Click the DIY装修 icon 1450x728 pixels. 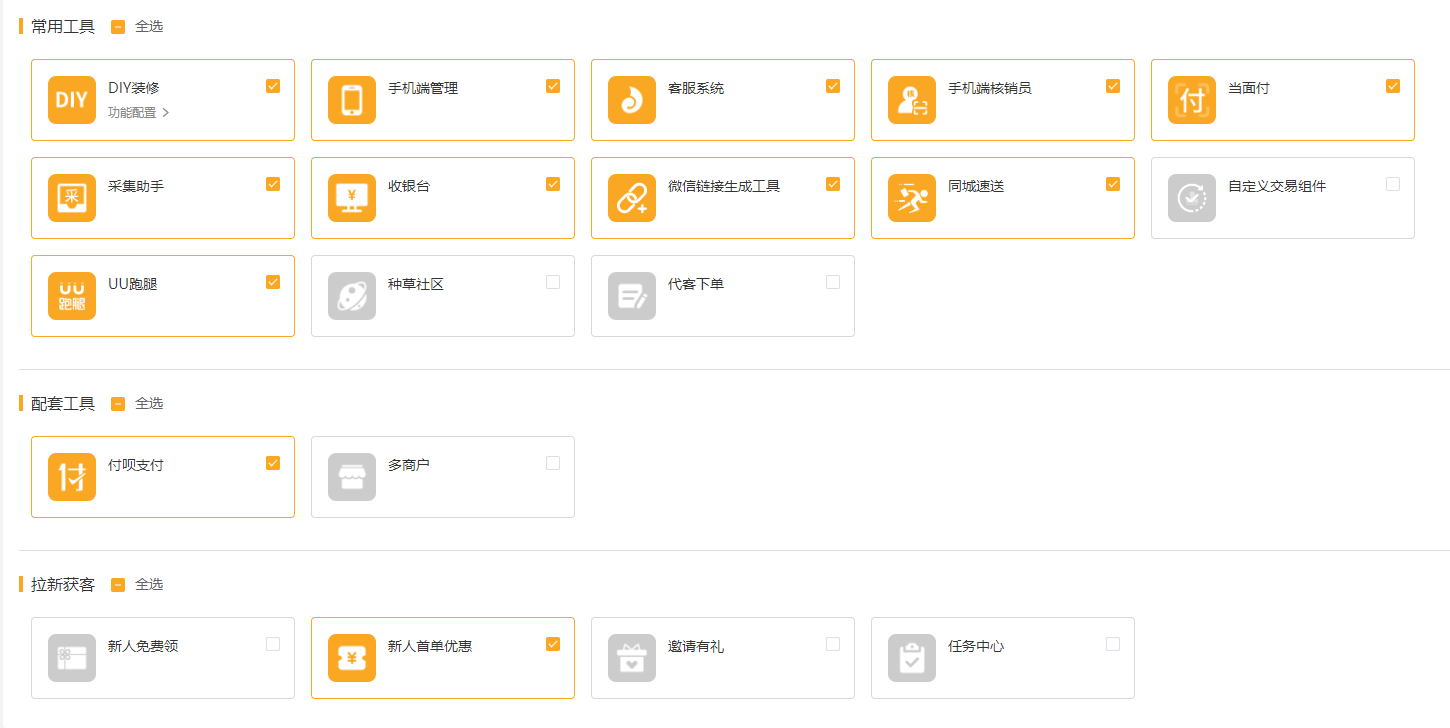click(x=72, y=100)
